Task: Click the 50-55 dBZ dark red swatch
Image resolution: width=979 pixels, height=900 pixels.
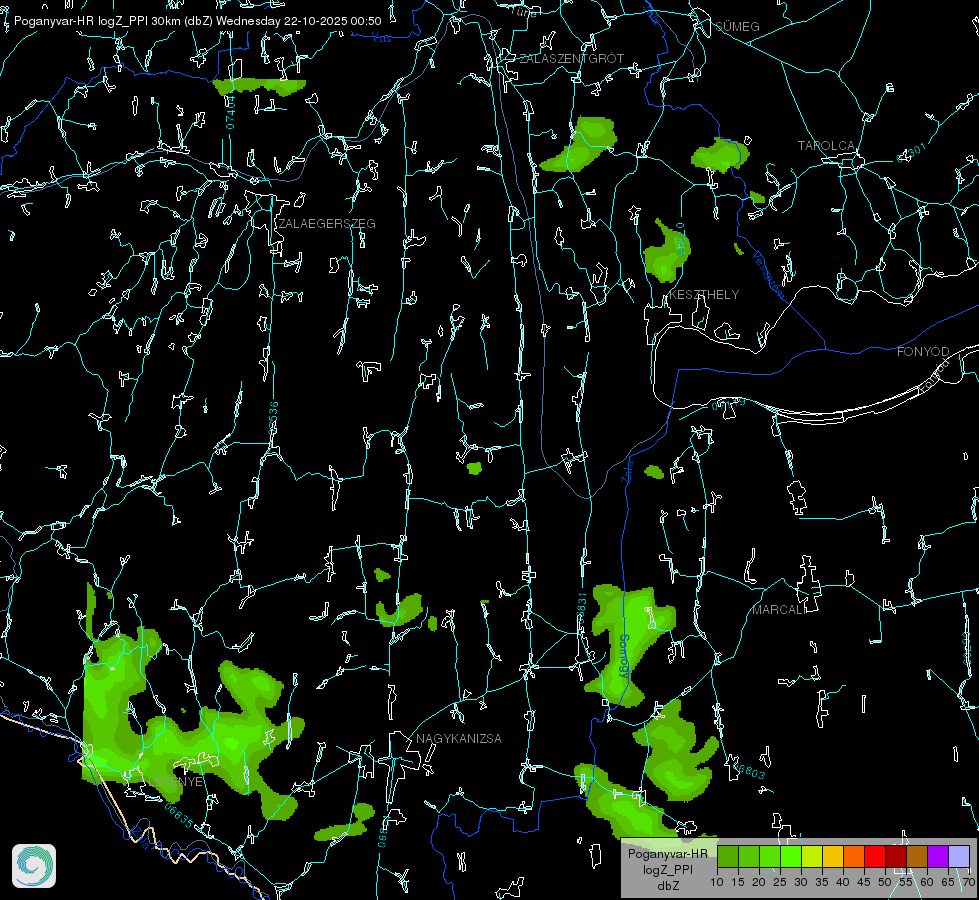Action: (896, 856)
